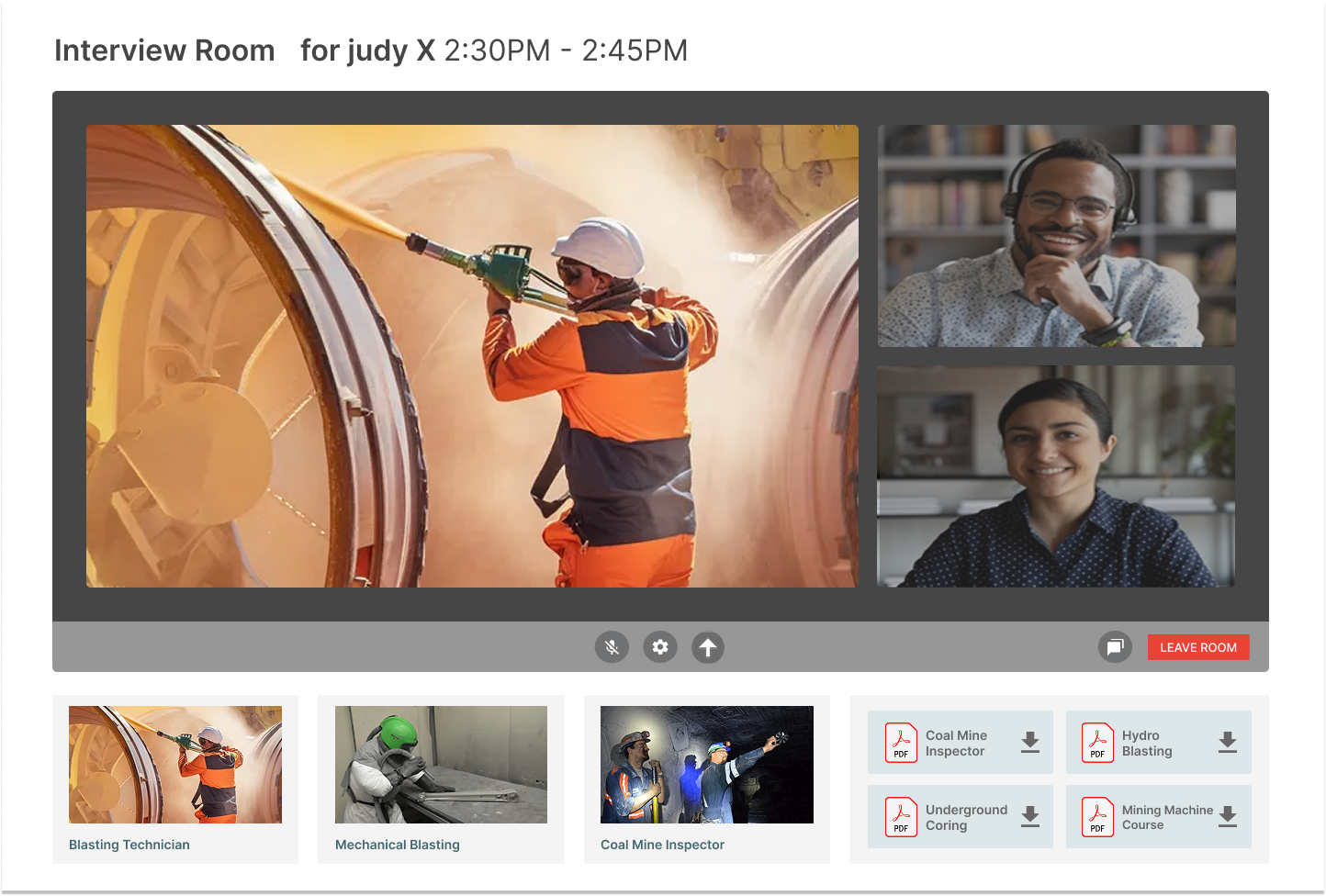Download the Coal Mine Inspector PDF
The width and height of the screenshot is (1326, 896).
click(1030, 743)
